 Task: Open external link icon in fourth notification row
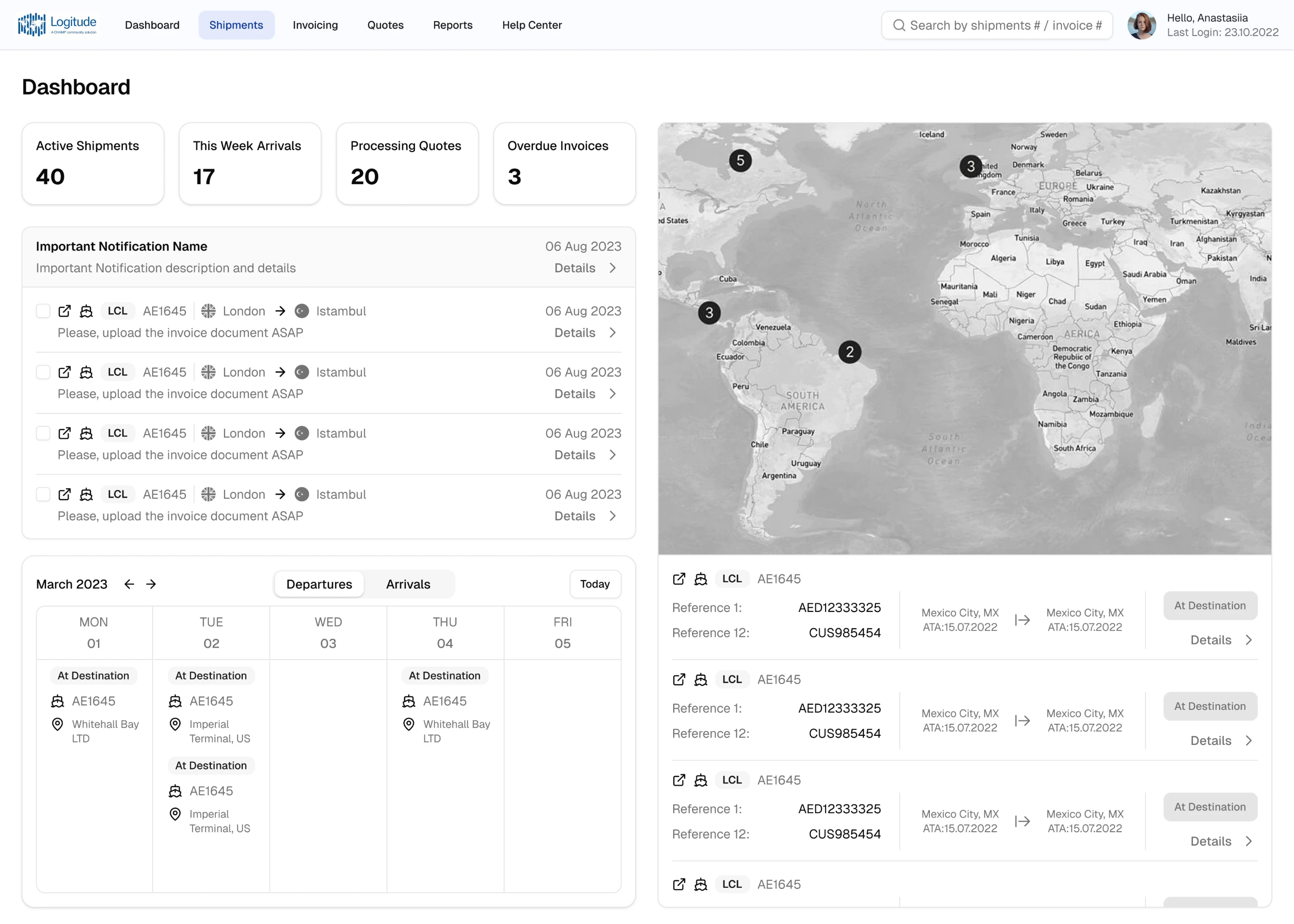click(x=64, y=495)
